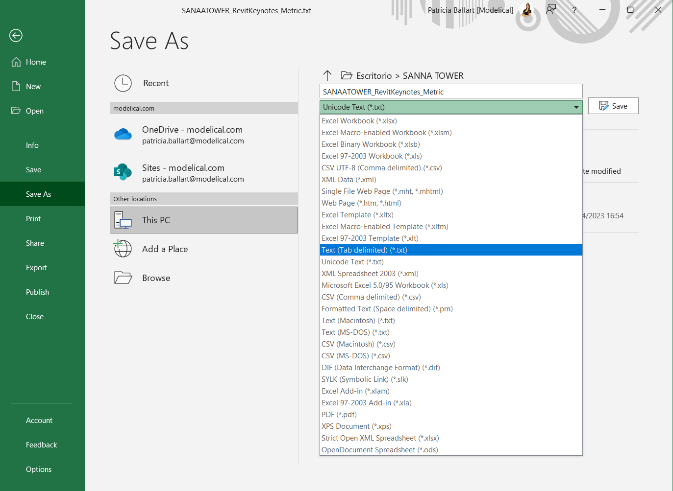
Task: Open the file type dropdown arrow
Action: pos(576,107)
